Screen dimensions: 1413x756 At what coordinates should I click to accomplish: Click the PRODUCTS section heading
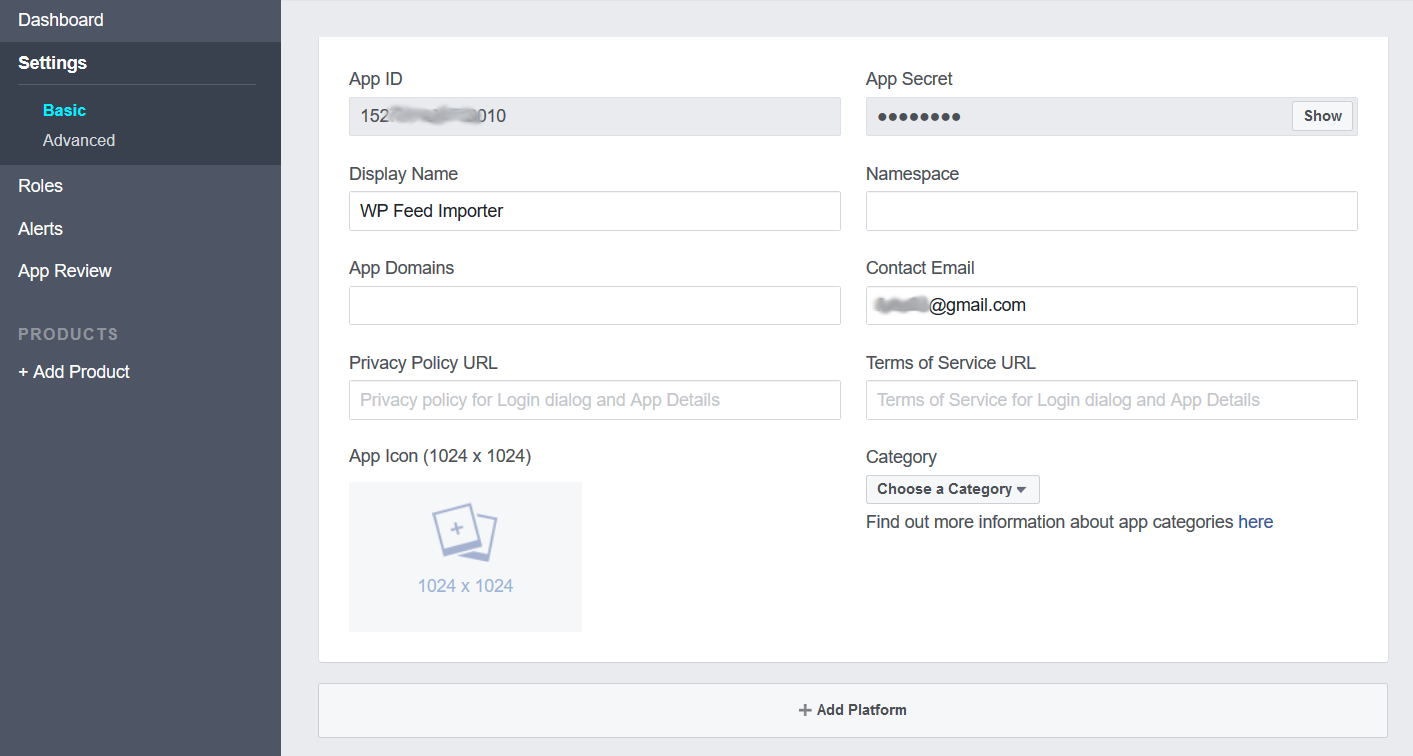(x=68, y=334)
